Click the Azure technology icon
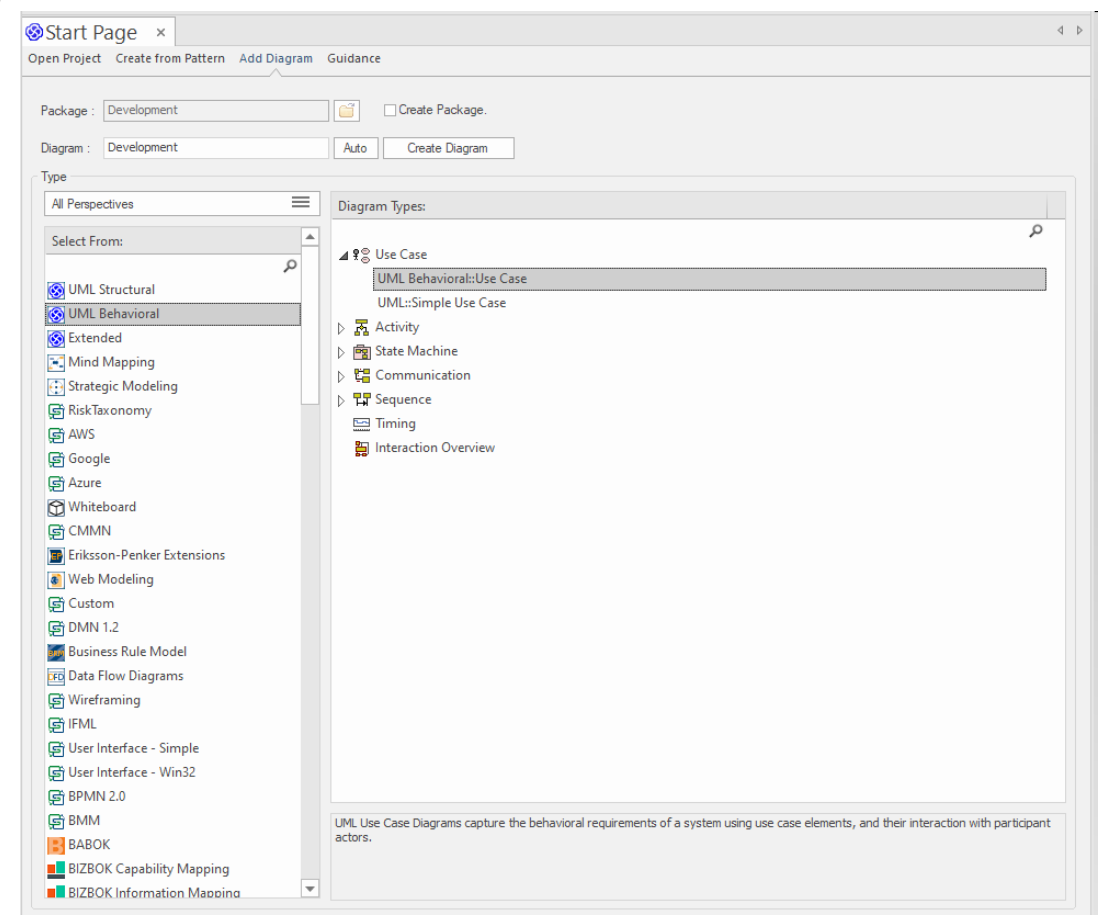 pyautogui.click(x=55, y=484)
